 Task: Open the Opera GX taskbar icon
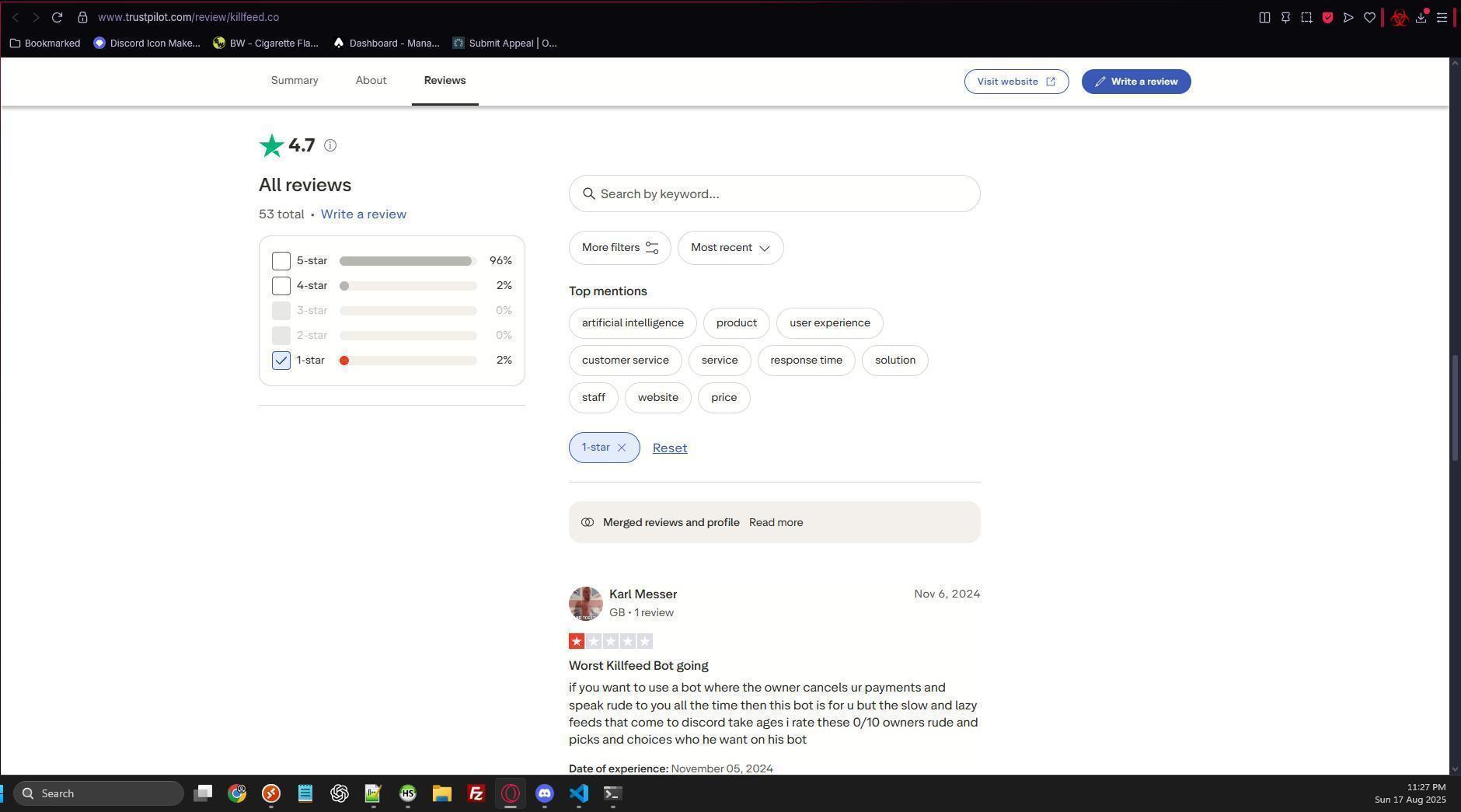pos(511,793)
